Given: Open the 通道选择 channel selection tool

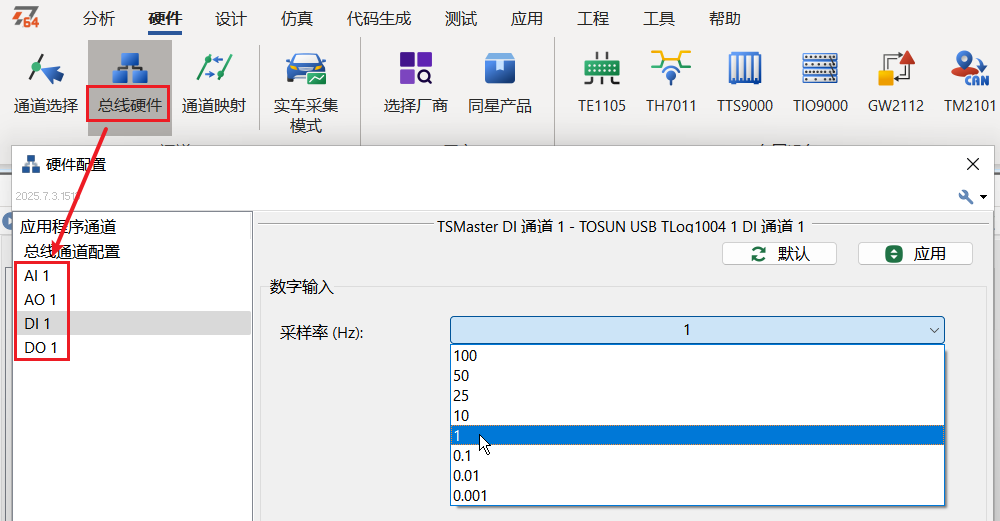Looking at the screenshot, I should (46, 83).
